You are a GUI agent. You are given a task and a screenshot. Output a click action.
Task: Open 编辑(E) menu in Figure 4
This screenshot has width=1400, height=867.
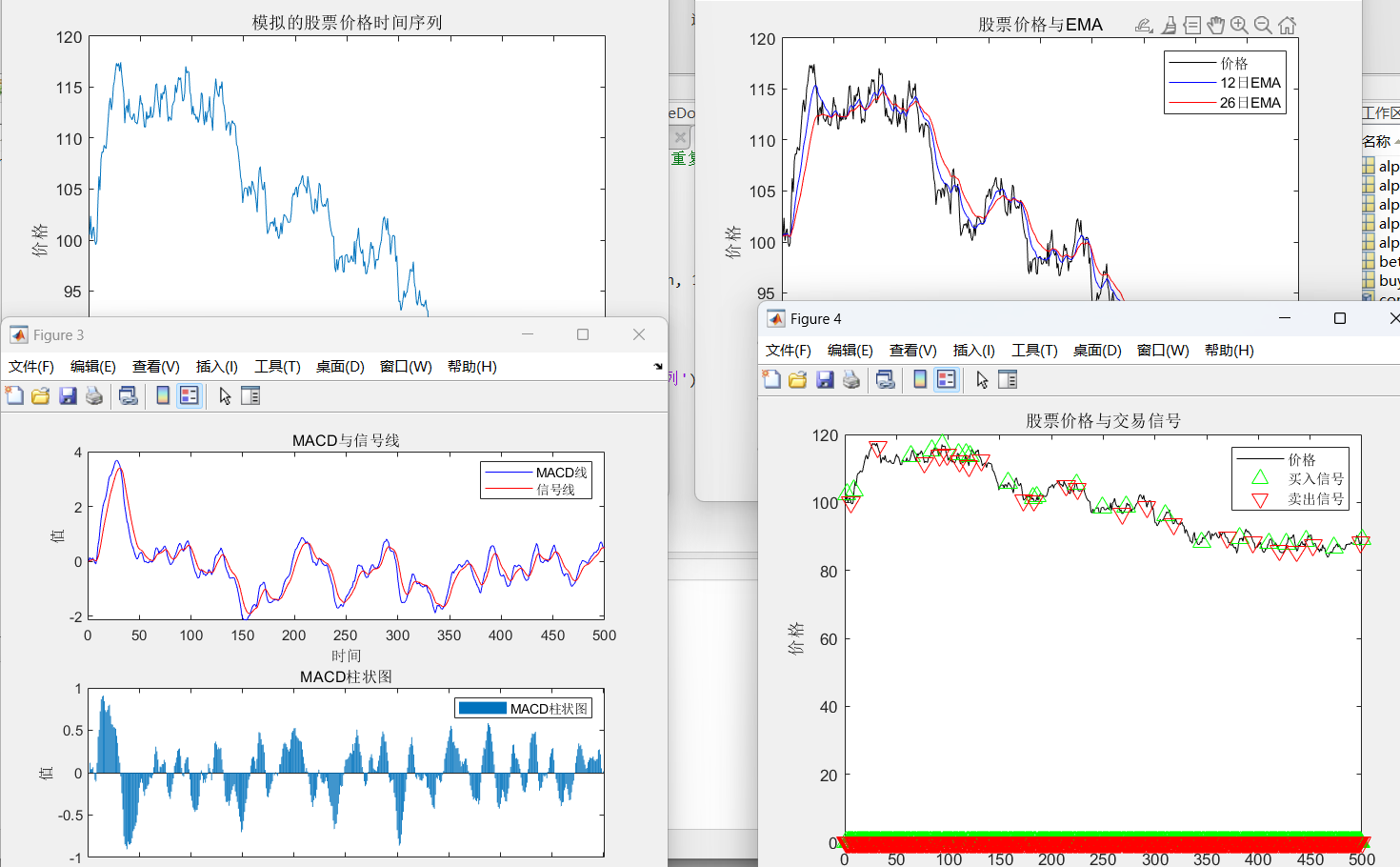click(x=850, y=351)
